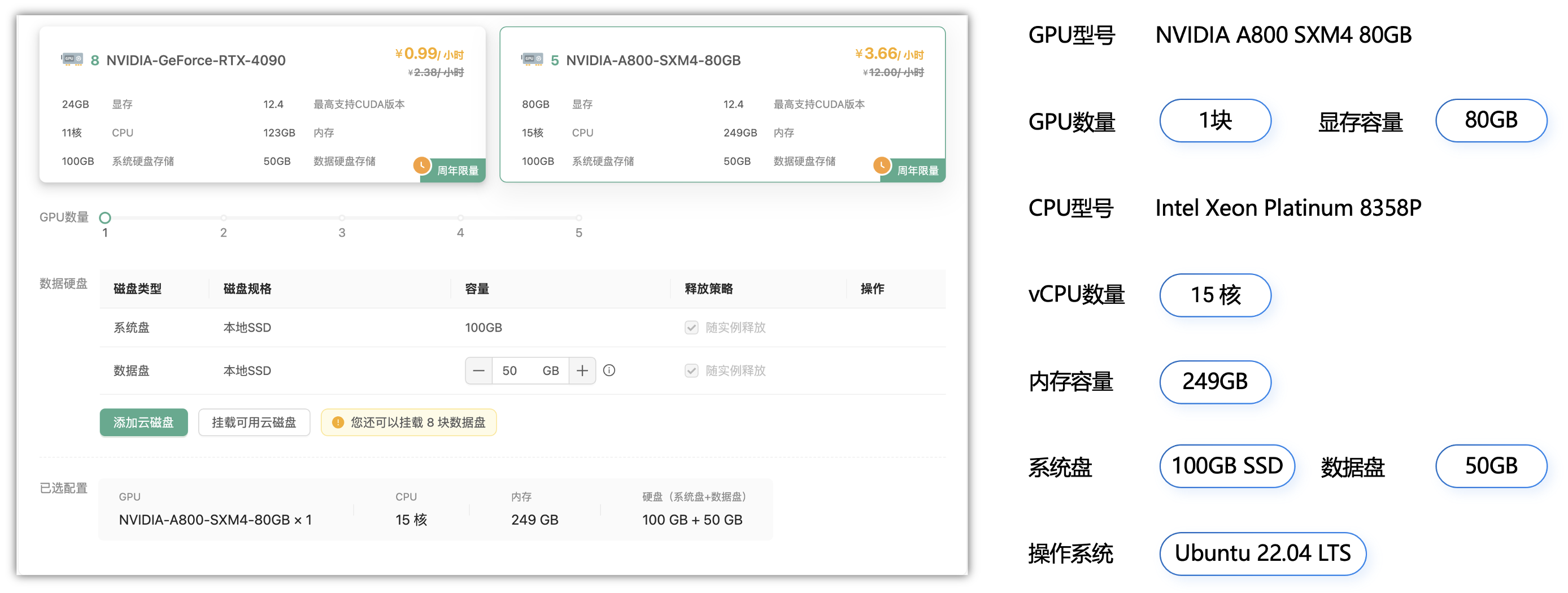Click the clock icon on A800 card
The image size is (1568, 593).
click(882, 165)
